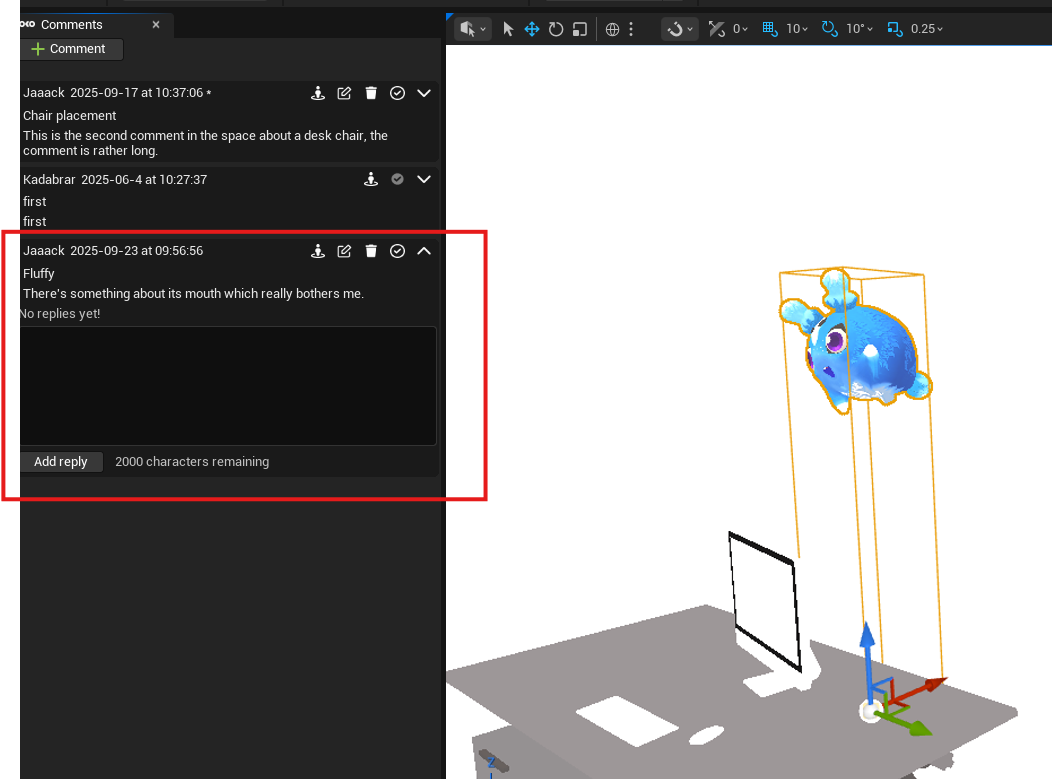The height and width of the screenshot is (779, 1052).
Task: Switch to the Comments tab
Action: click(x=71, y=24)
